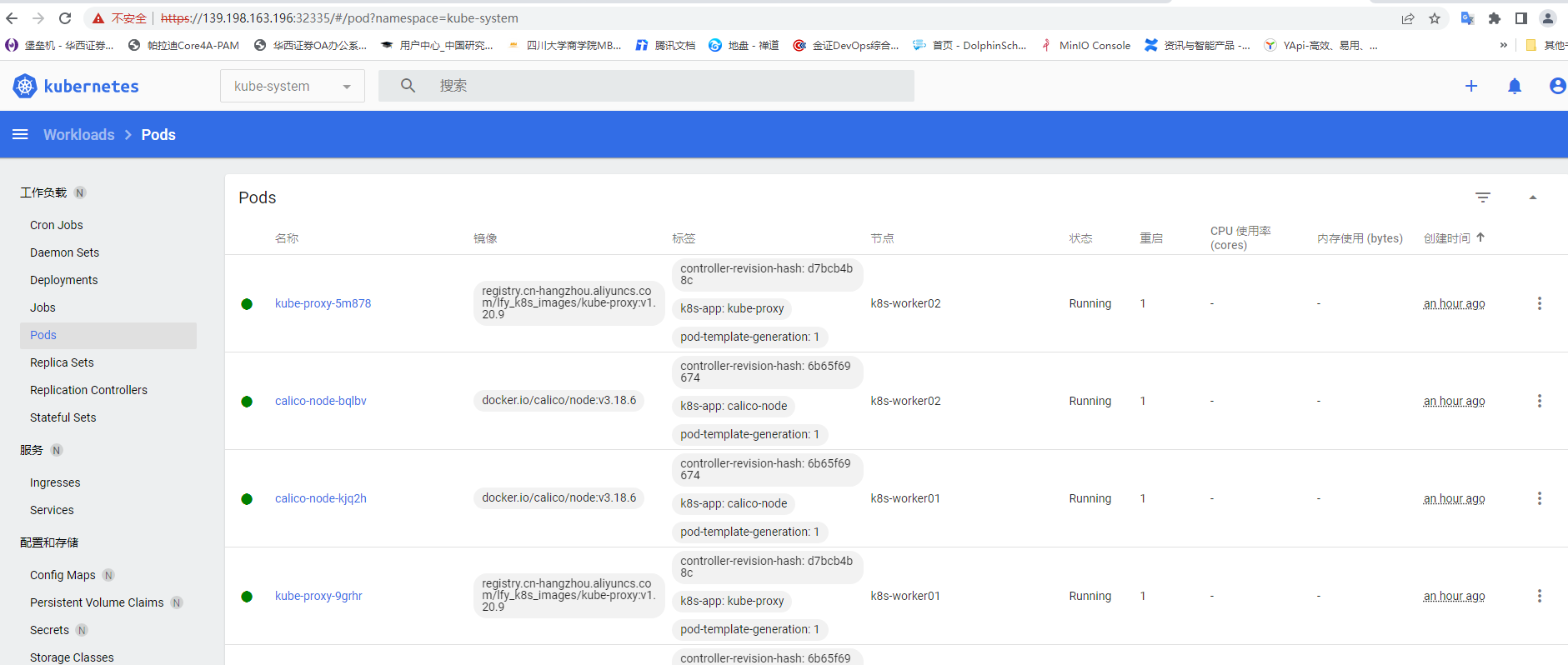Open Replication Controllers in sidebar
Viewport: 1568px width, 665px height.
pyautogui.click(x=88, y=390)
